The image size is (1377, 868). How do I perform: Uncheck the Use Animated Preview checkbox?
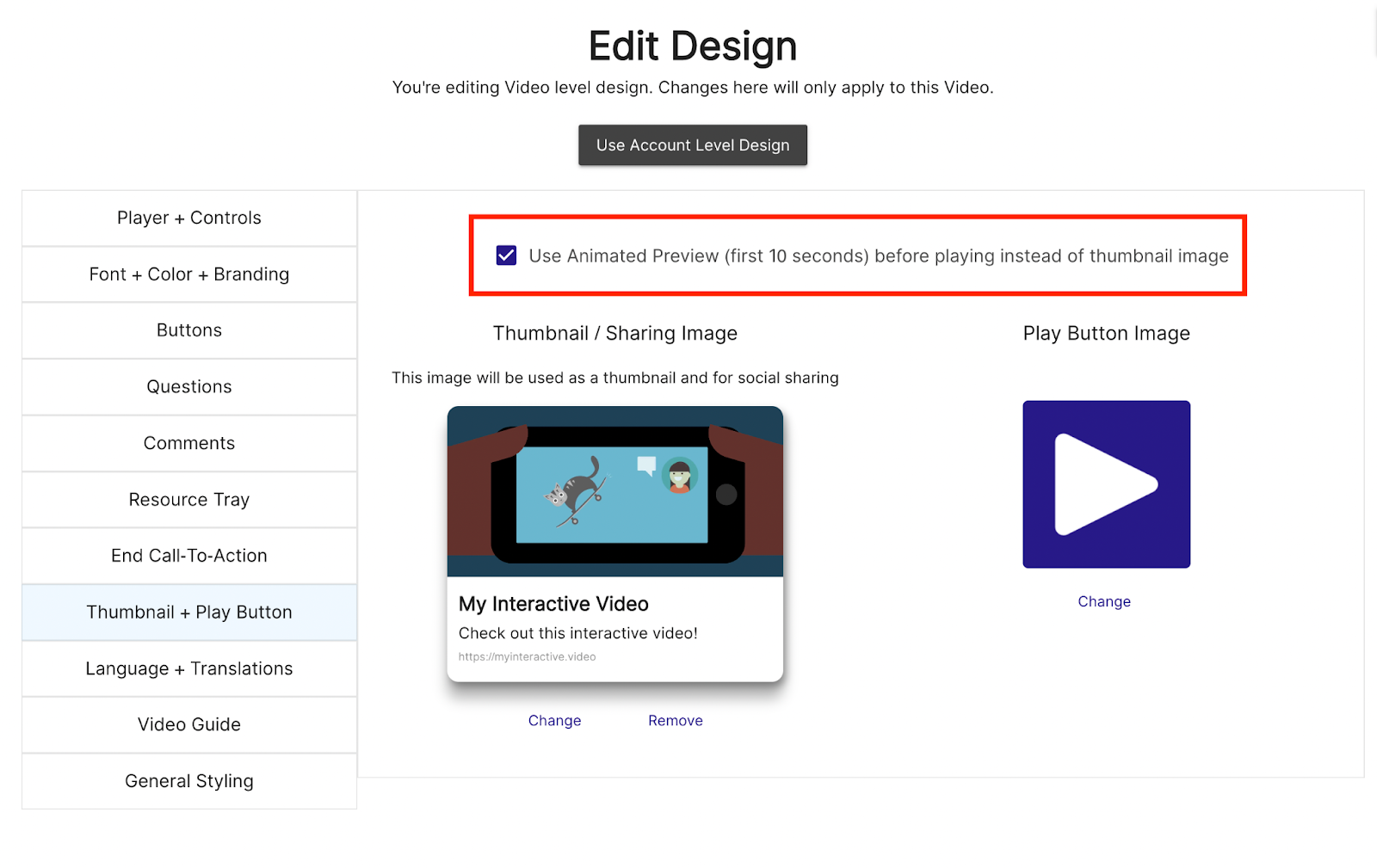pos(506,255)
